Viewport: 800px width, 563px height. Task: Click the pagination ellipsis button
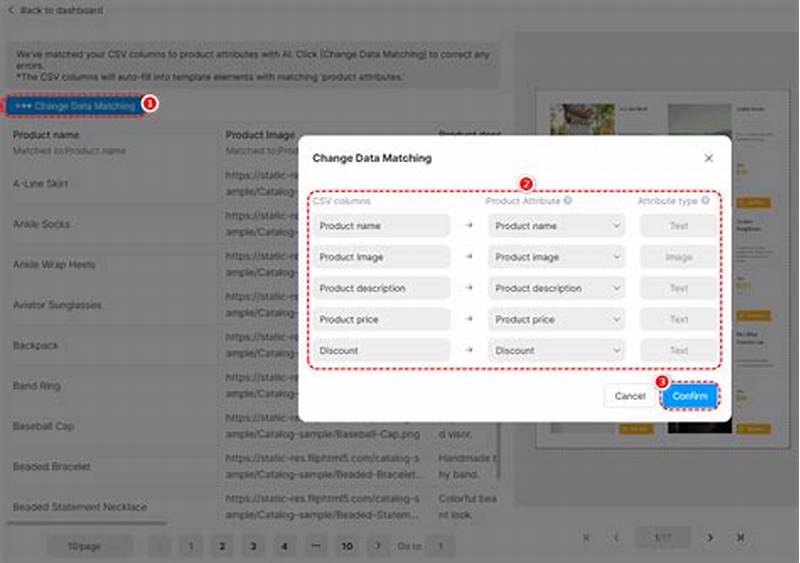(316, 546)
